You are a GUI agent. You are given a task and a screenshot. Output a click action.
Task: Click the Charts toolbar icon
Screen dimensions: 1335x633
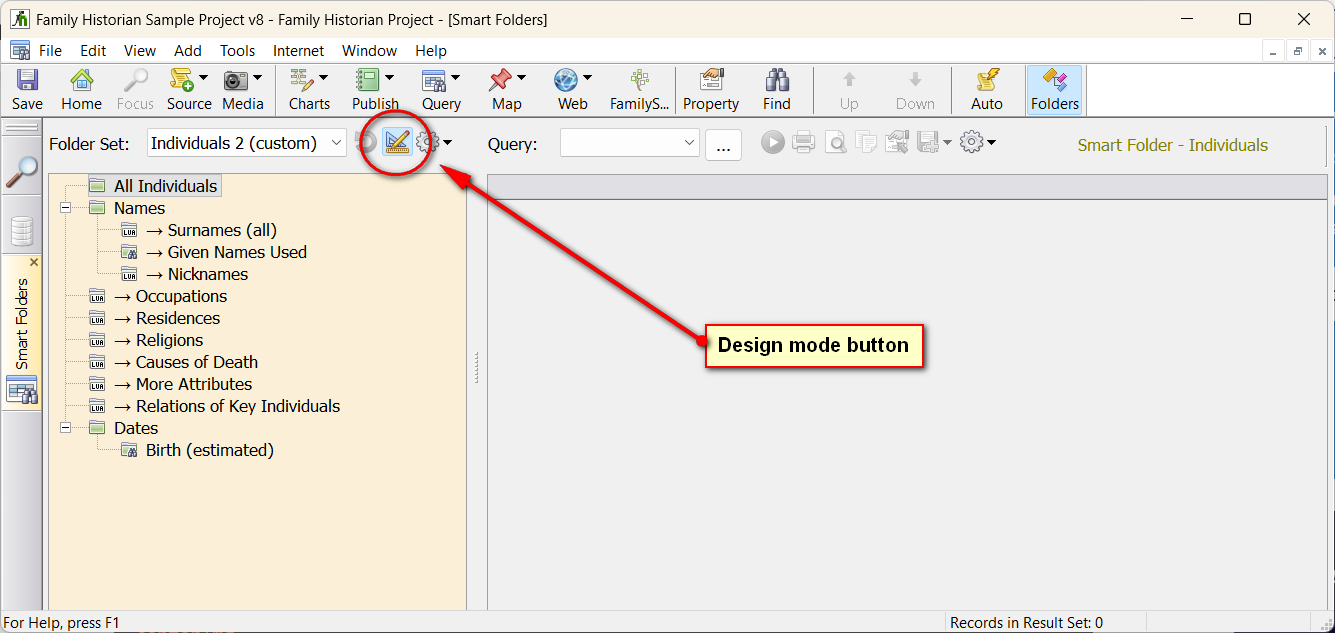301,81
